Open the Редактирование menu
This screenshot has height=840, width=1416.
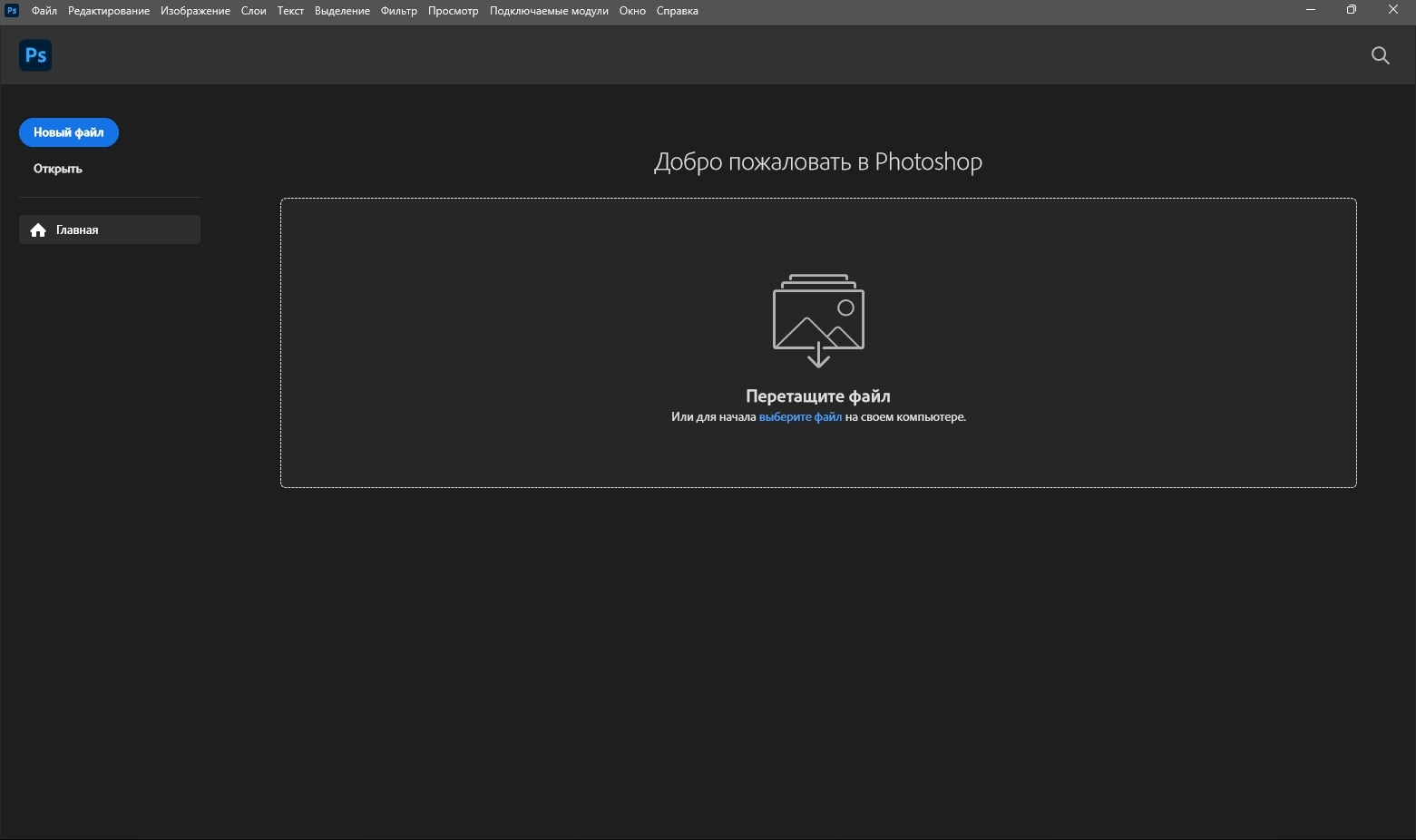pyautogui.click(x=109, y=11)
